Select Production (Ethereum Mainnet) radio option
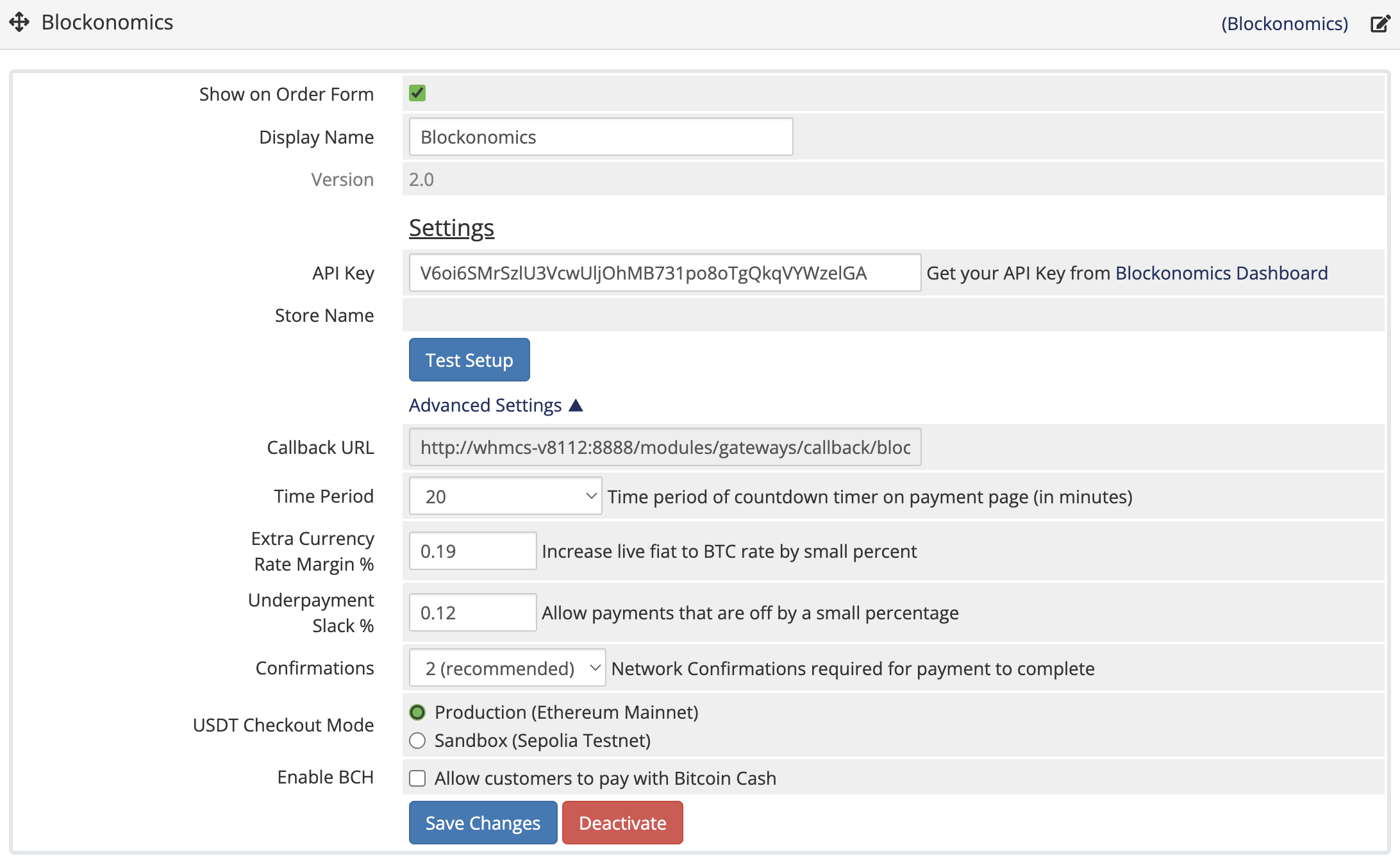The height and width of the screenshot is (863, 1400). (x=417, y=712)
